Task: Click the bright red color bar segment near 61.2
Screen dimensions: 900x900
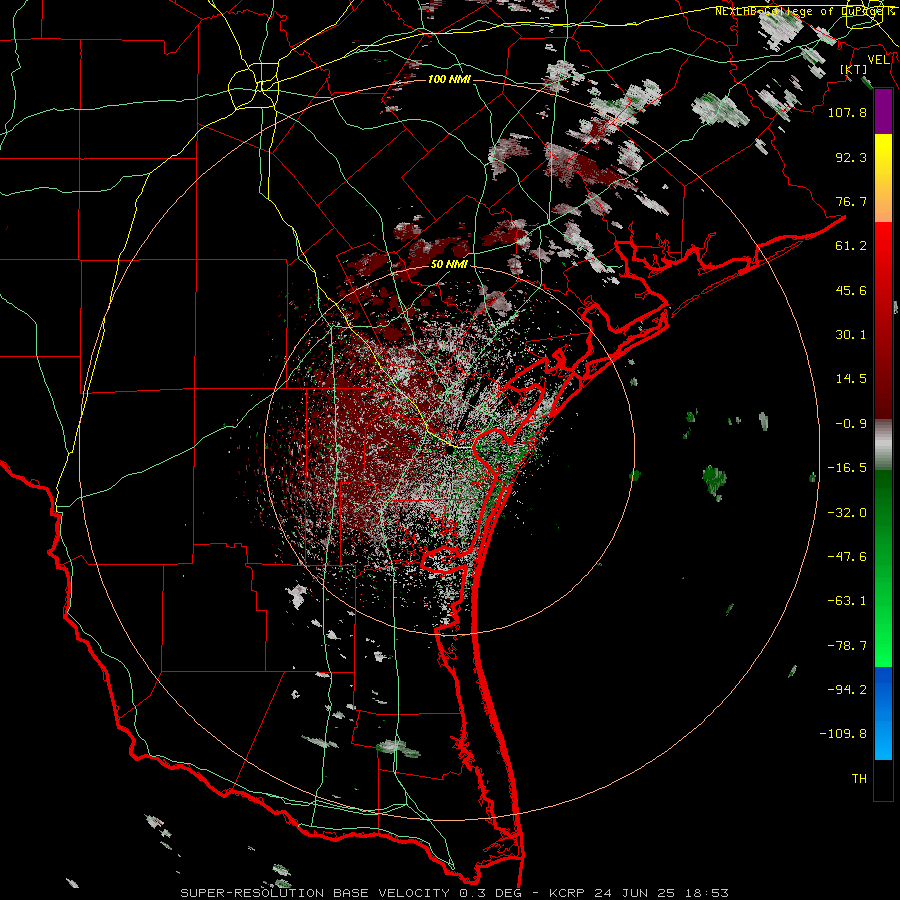Action: (x=883, y=245)
